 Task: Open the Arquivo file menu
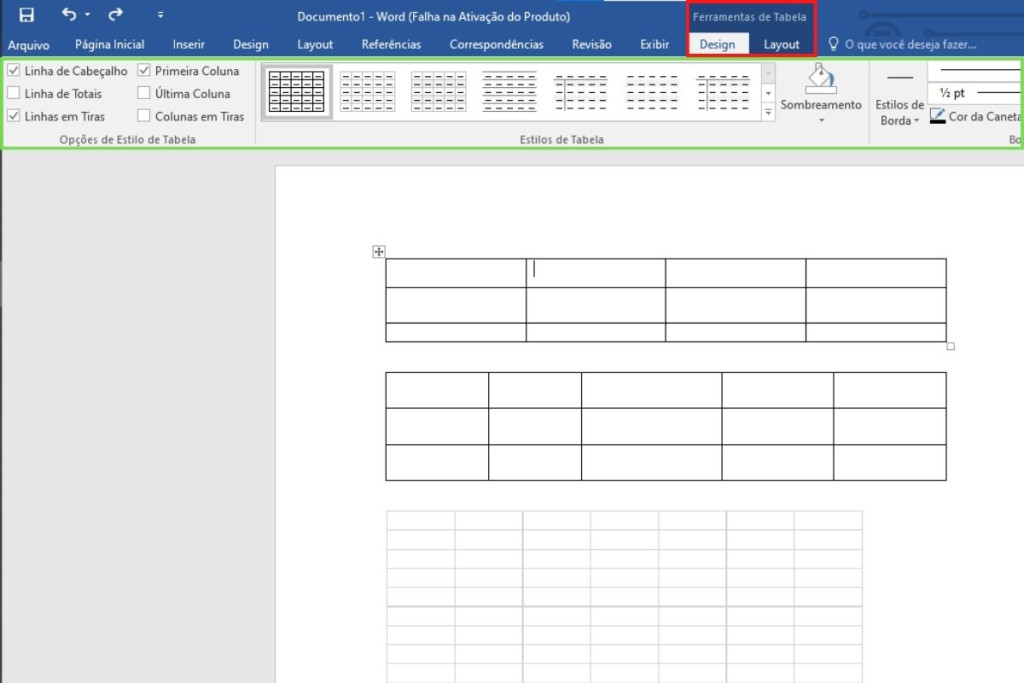(x=28, y=45)
